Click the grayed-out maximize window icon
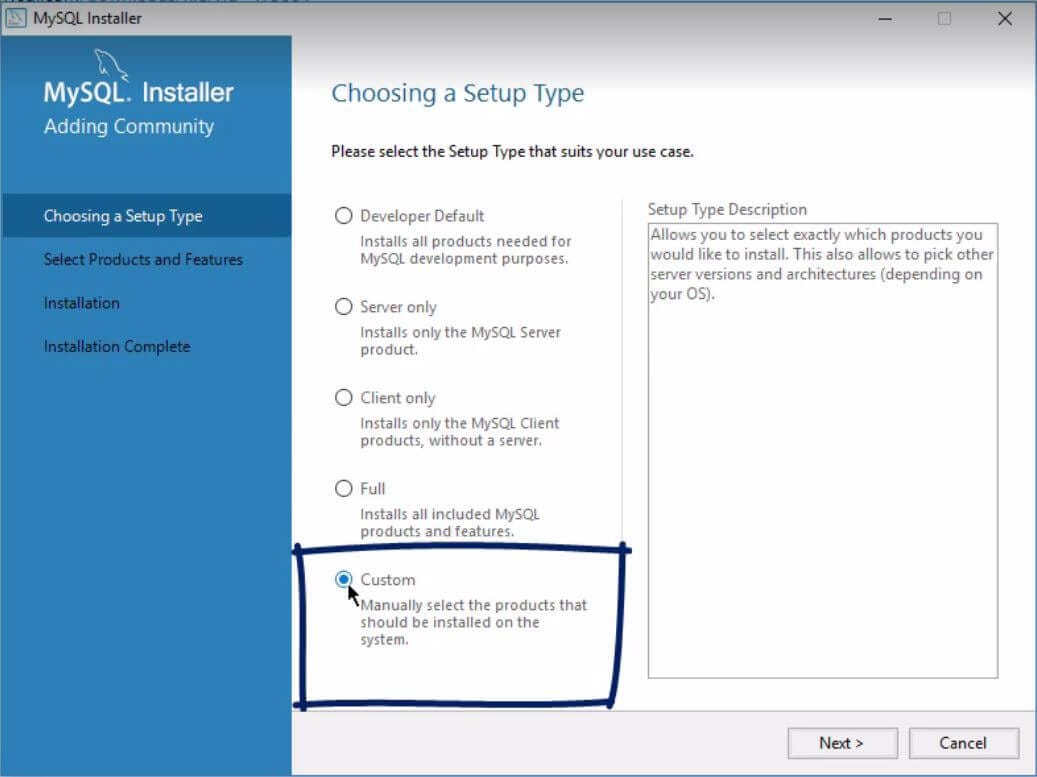This screenshot has width=1037, height=777. (x=944, y=19)
